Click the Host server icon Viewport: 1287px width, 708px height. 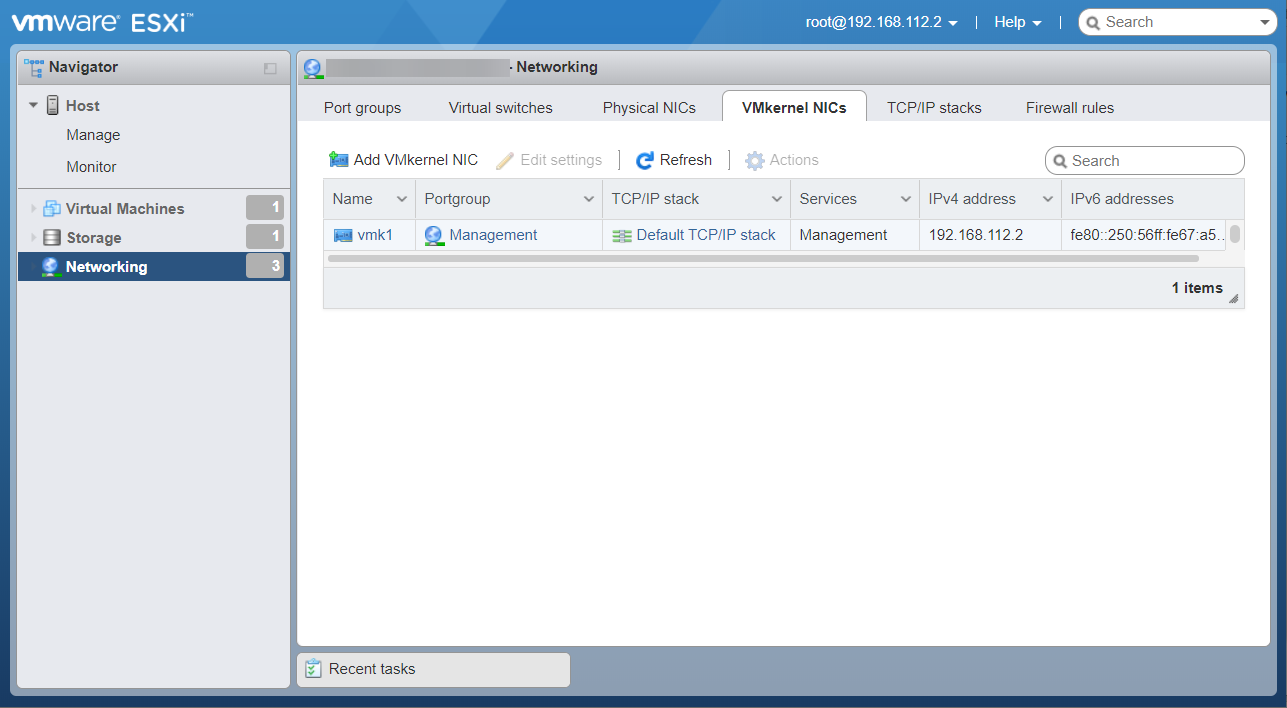pyautogui.click(x=53, y=105)
